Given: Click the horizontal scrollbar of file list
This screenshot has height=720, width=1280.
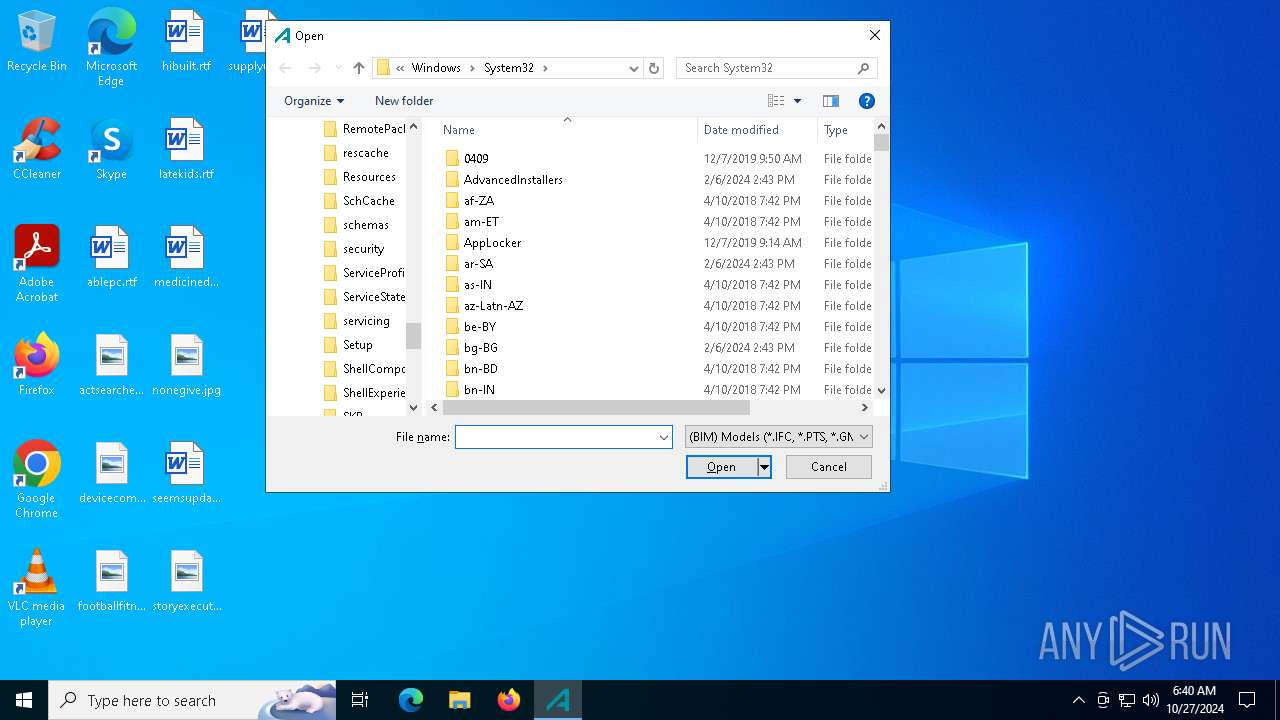Looking at the screenshot, I should [596, 408].
